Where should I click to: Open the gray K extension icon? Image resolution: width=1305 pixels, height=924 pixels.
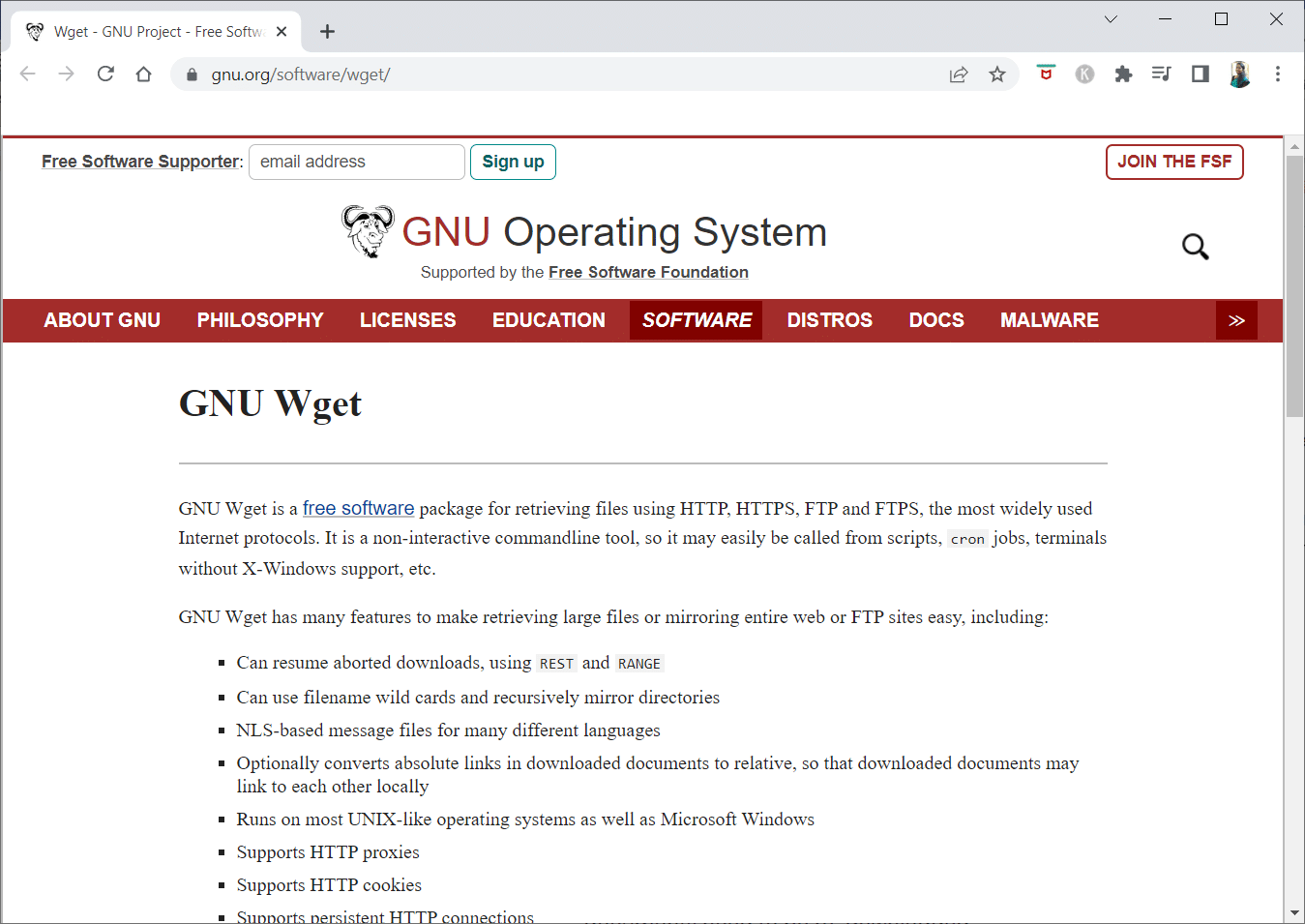click(1084, 75)
